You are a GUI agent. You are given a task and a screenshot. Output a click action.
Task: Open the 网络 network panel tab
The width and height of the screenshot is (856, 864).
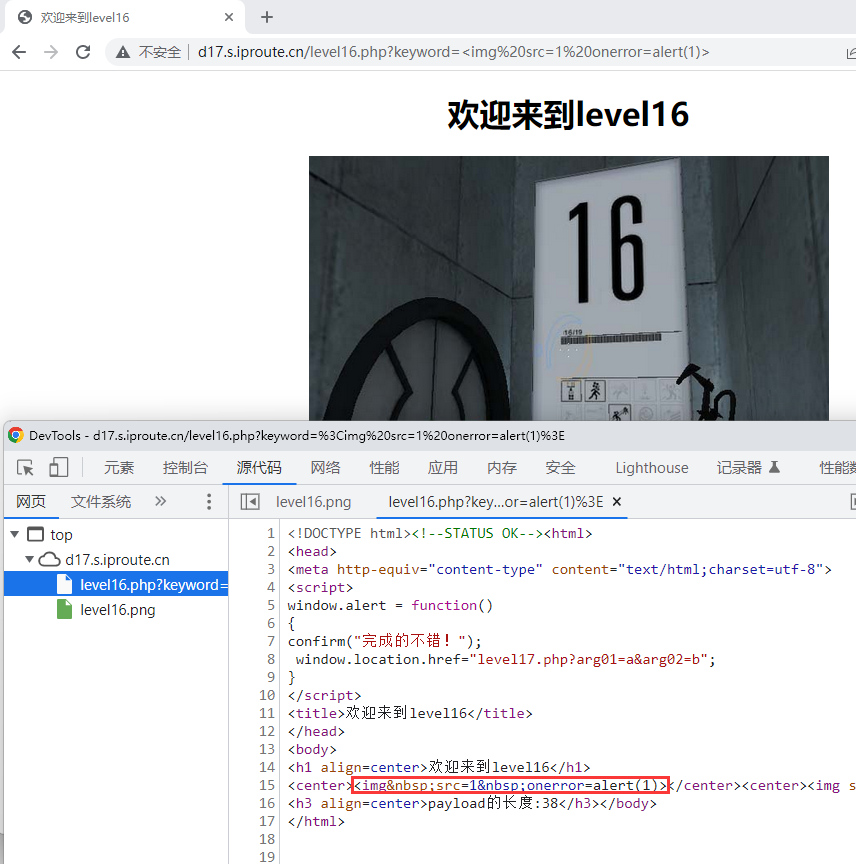[x=326, y=468]
